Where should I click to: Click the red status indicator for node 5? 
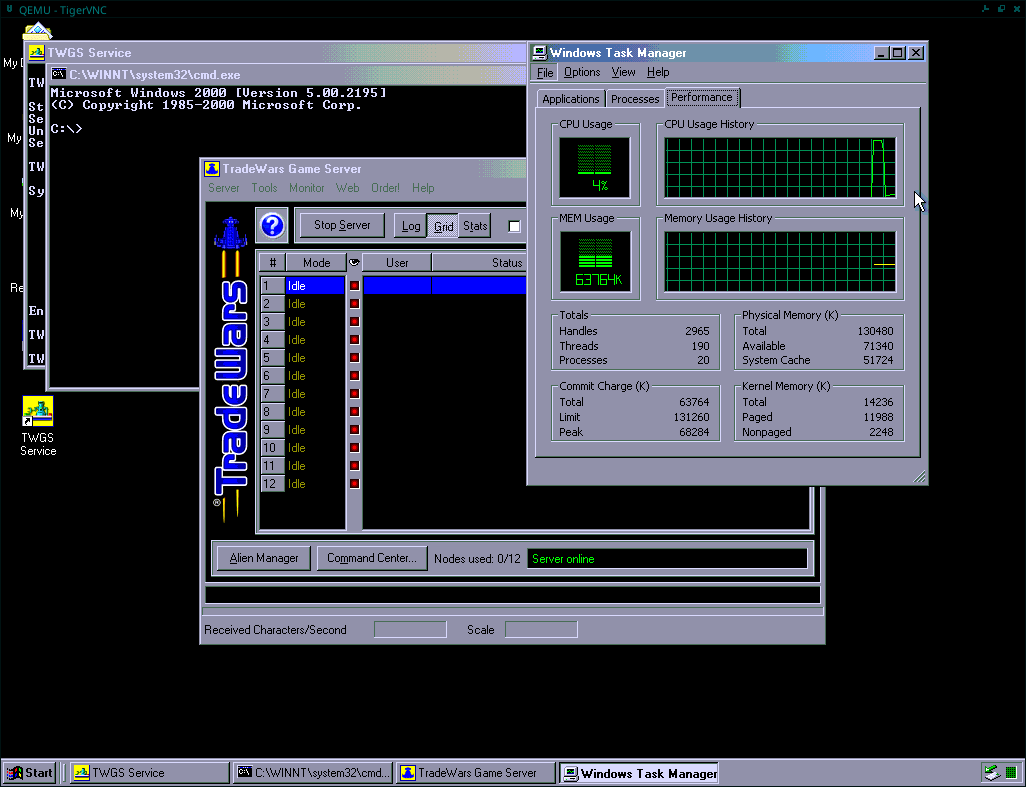pyautogui.click(x=355, y=358)
